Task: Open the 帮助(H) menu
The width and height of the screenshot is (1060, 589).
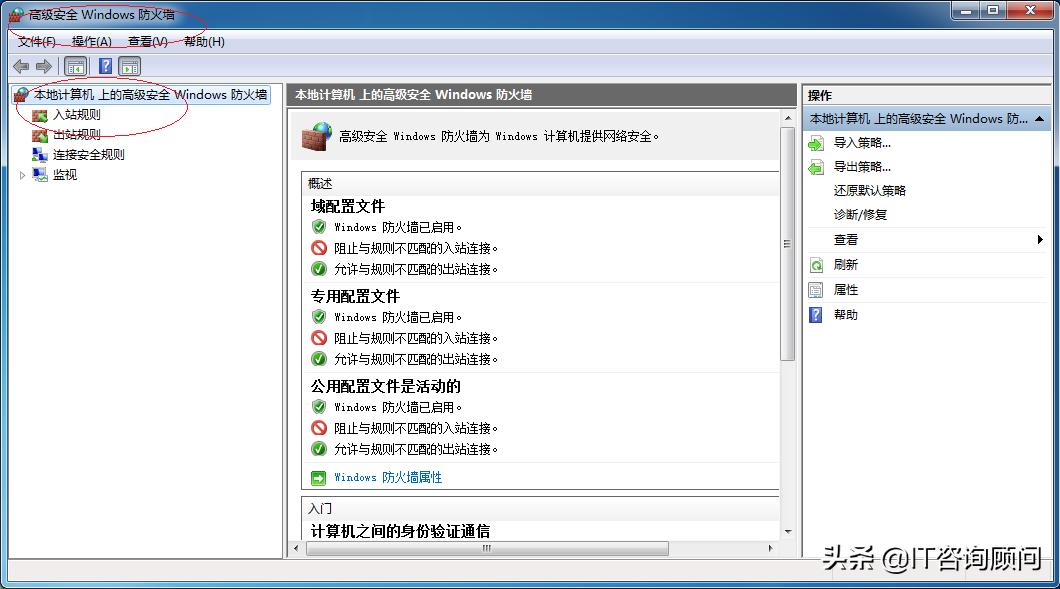Action: 204,42
